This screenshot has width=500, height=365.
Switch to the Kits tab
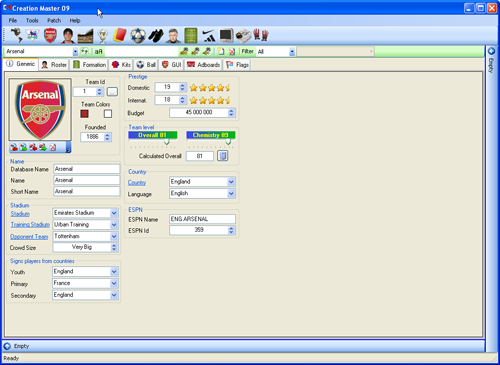pos(121,65)
